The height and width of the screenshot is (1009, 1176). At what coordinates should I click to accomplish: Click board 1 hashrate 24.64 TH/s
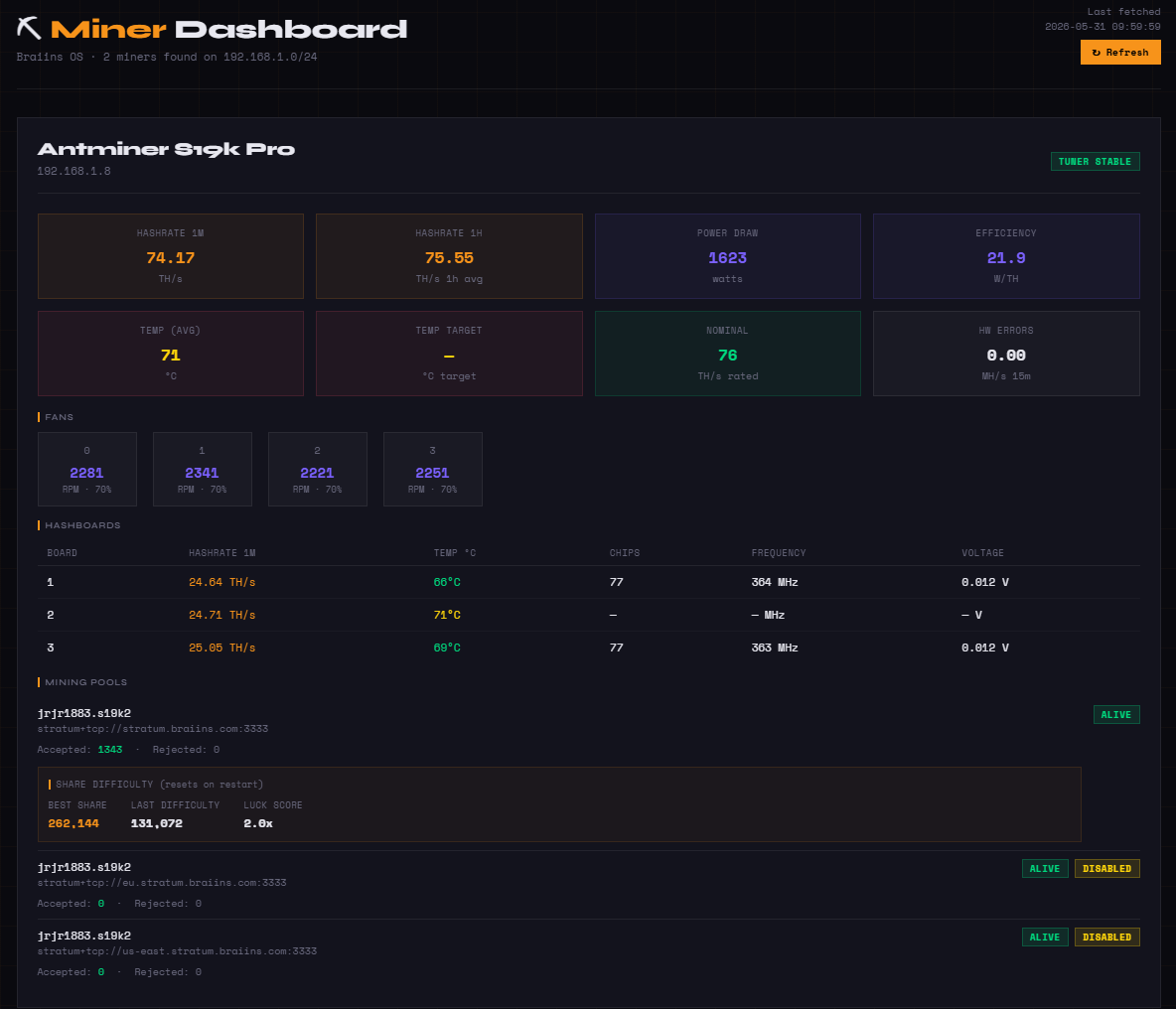[222, 583]
